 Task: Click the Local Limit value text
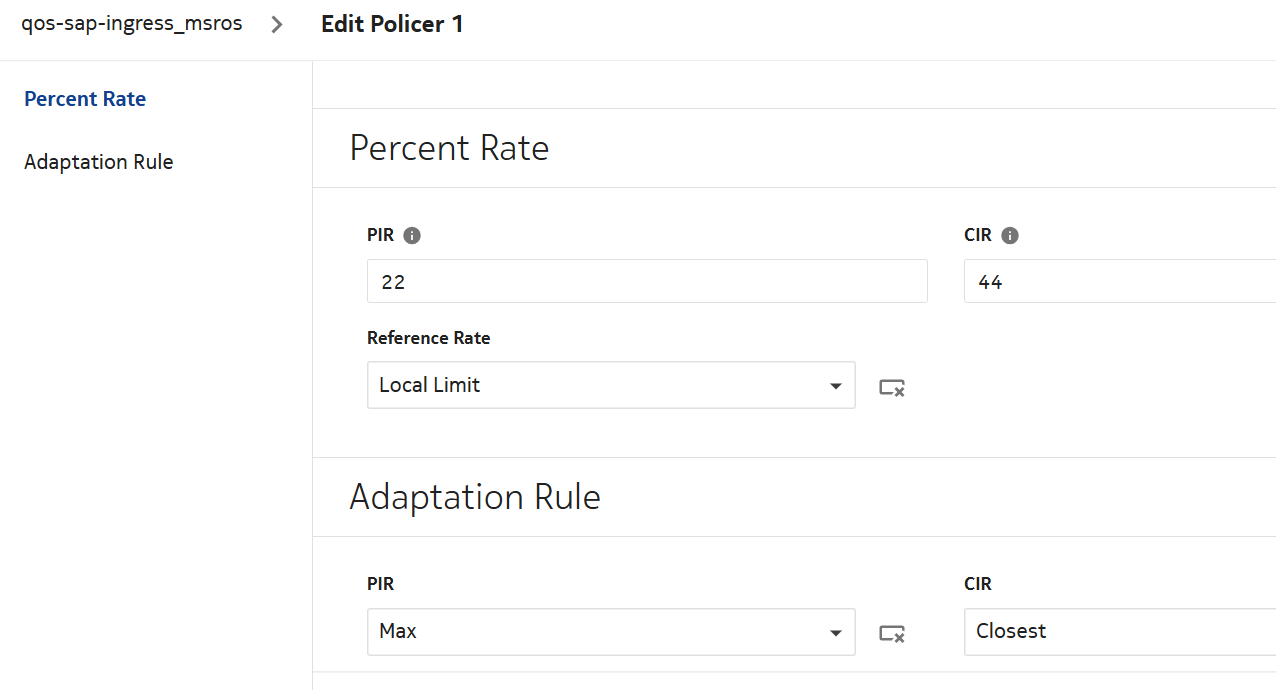pos(430,385)
